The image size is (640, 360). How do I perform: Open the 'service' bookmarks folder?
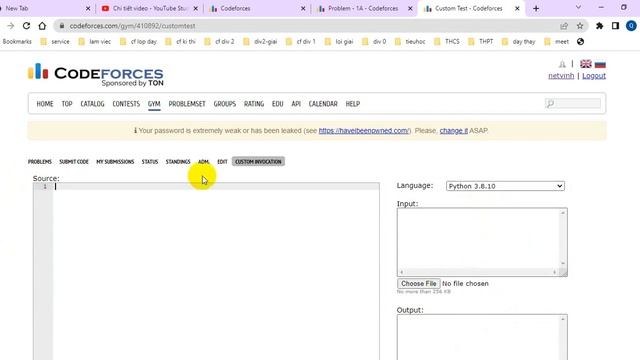[55, 42]
